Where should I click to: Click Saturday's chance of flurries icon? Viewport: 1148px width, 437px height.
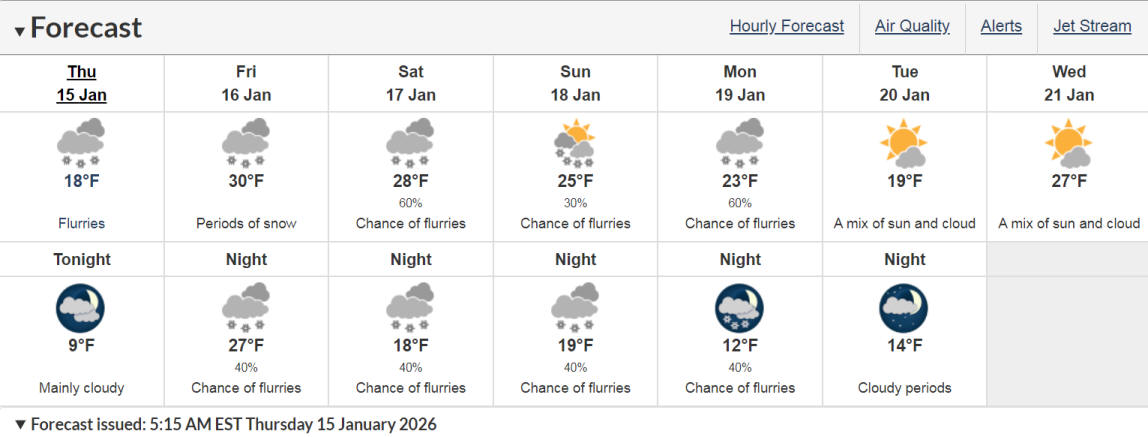(410, 143)
